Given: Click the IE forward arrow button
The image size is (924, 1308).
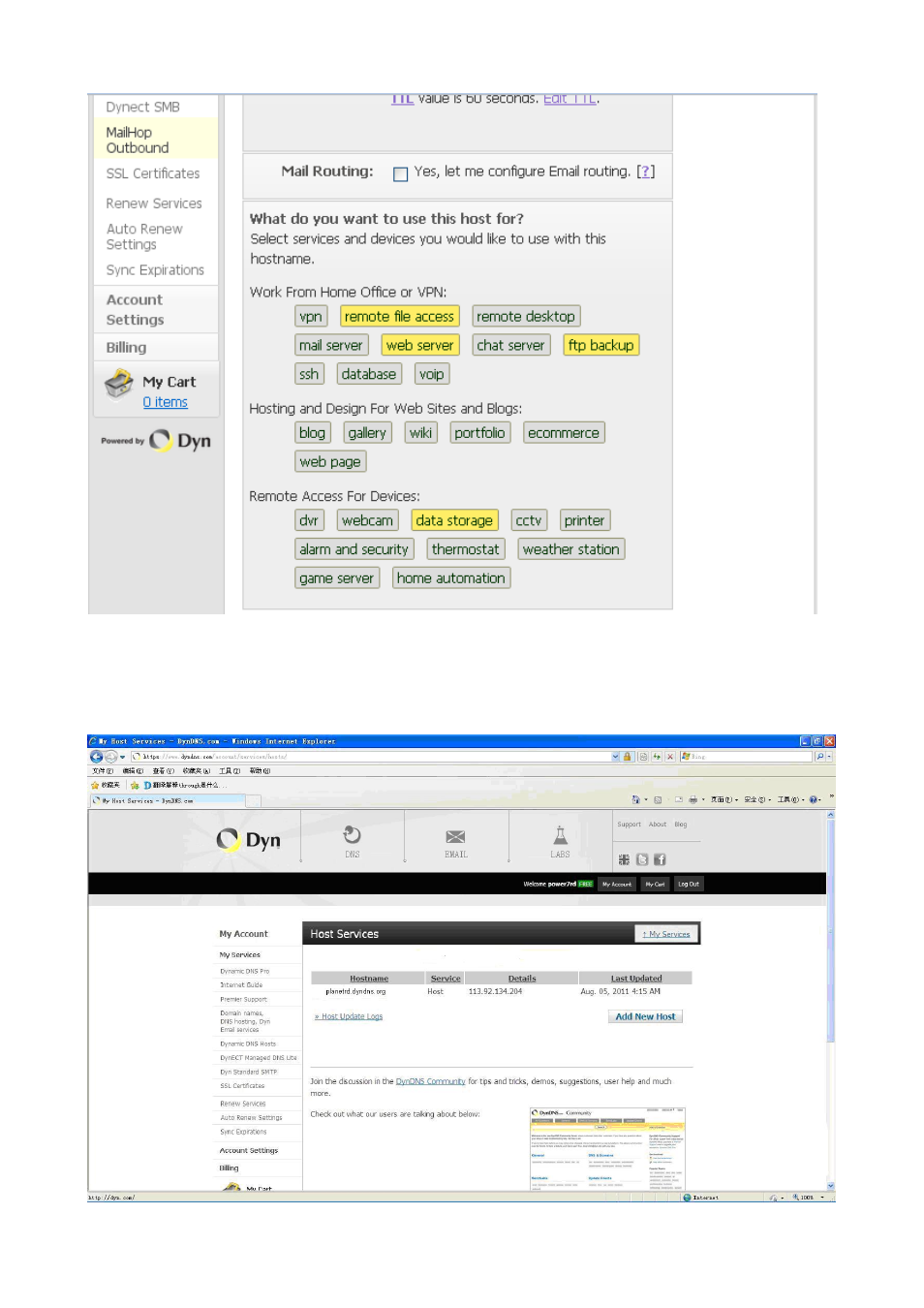Looking at the screenshot, I should coord(111,757).
